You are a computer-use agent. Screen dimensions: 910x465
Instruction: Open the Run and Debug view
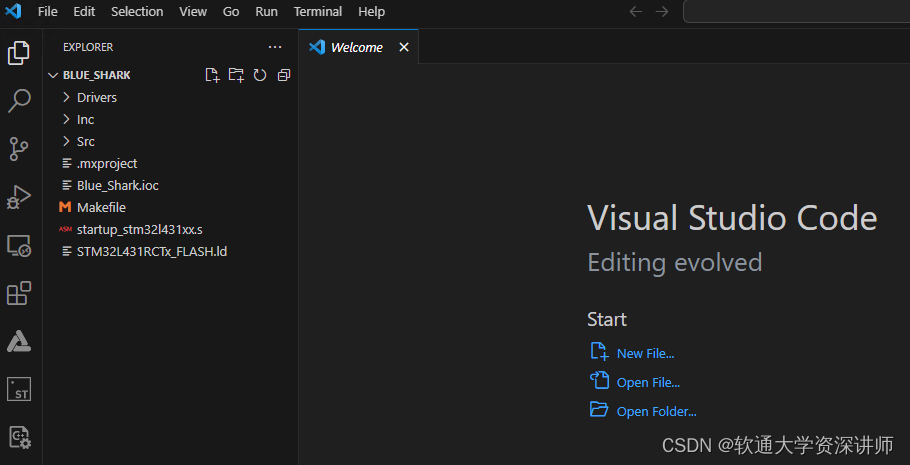pyautogui.click(x=19, y=197)
